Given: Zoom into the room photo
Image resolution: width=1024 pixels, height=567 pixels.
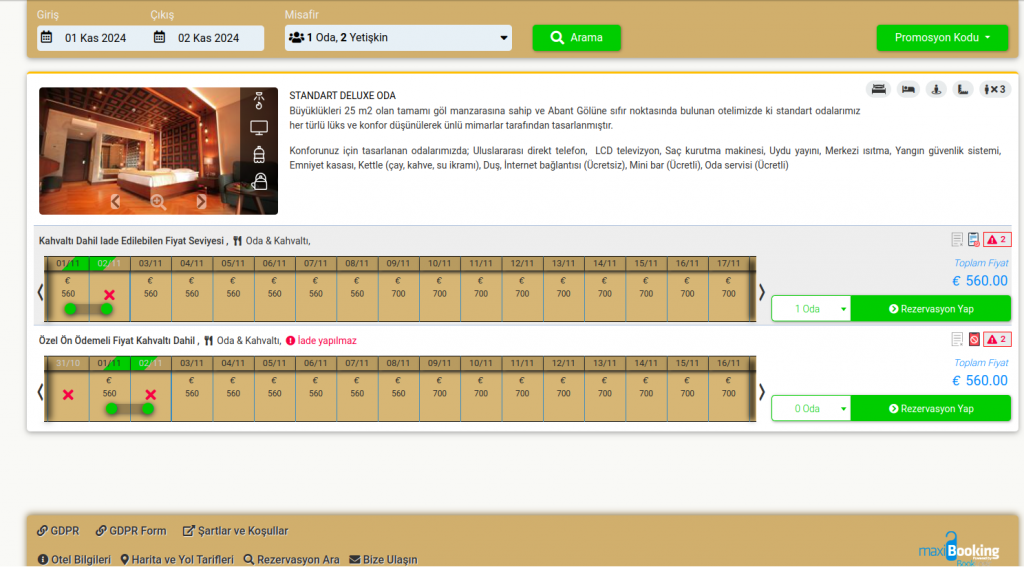Looking at the screenshot, I should coord(158,202).
